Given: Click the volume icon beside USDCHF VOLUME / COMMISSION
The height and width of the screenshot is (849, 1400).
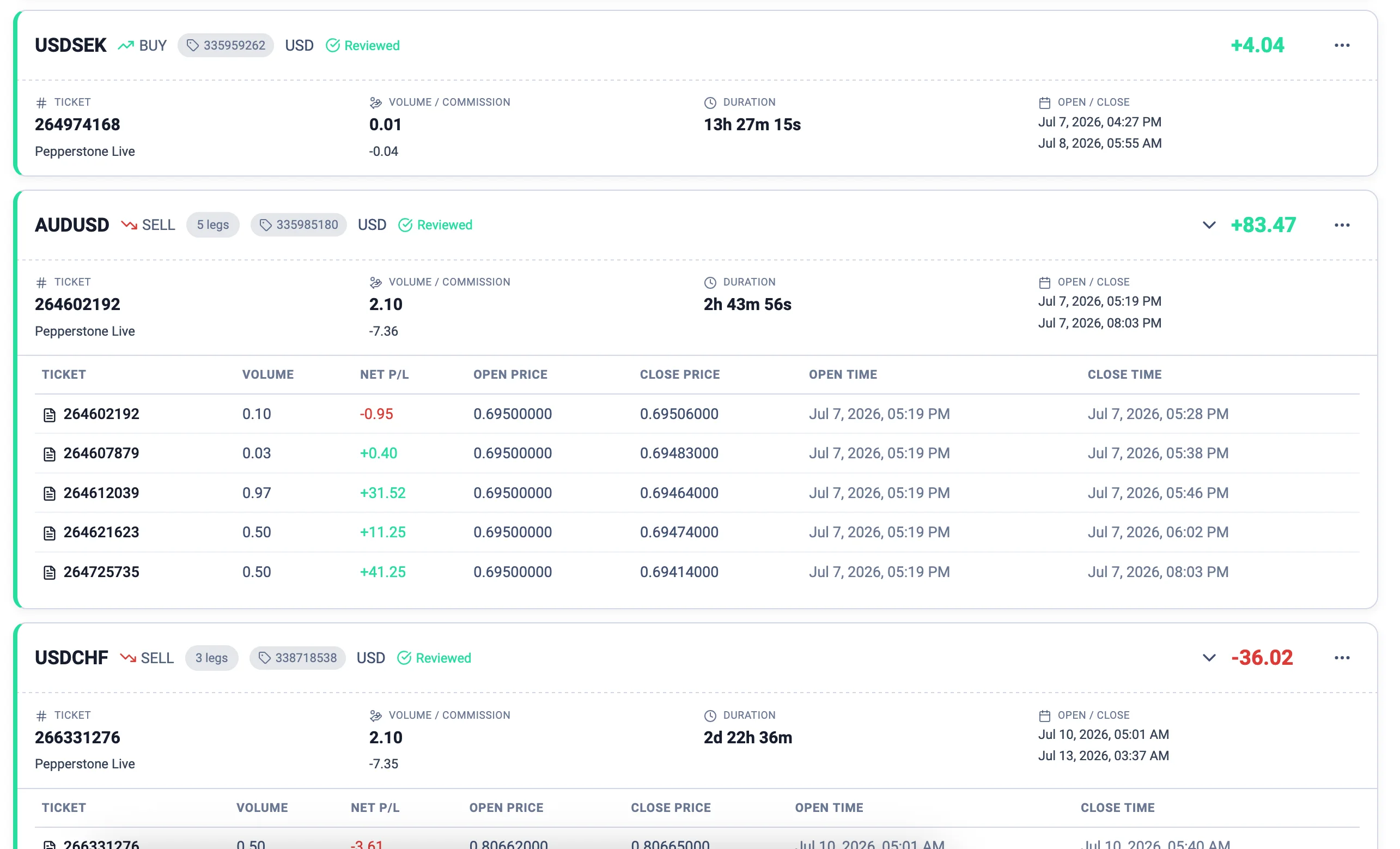Looking at the screenshot, I should click(x=375, y=715).
